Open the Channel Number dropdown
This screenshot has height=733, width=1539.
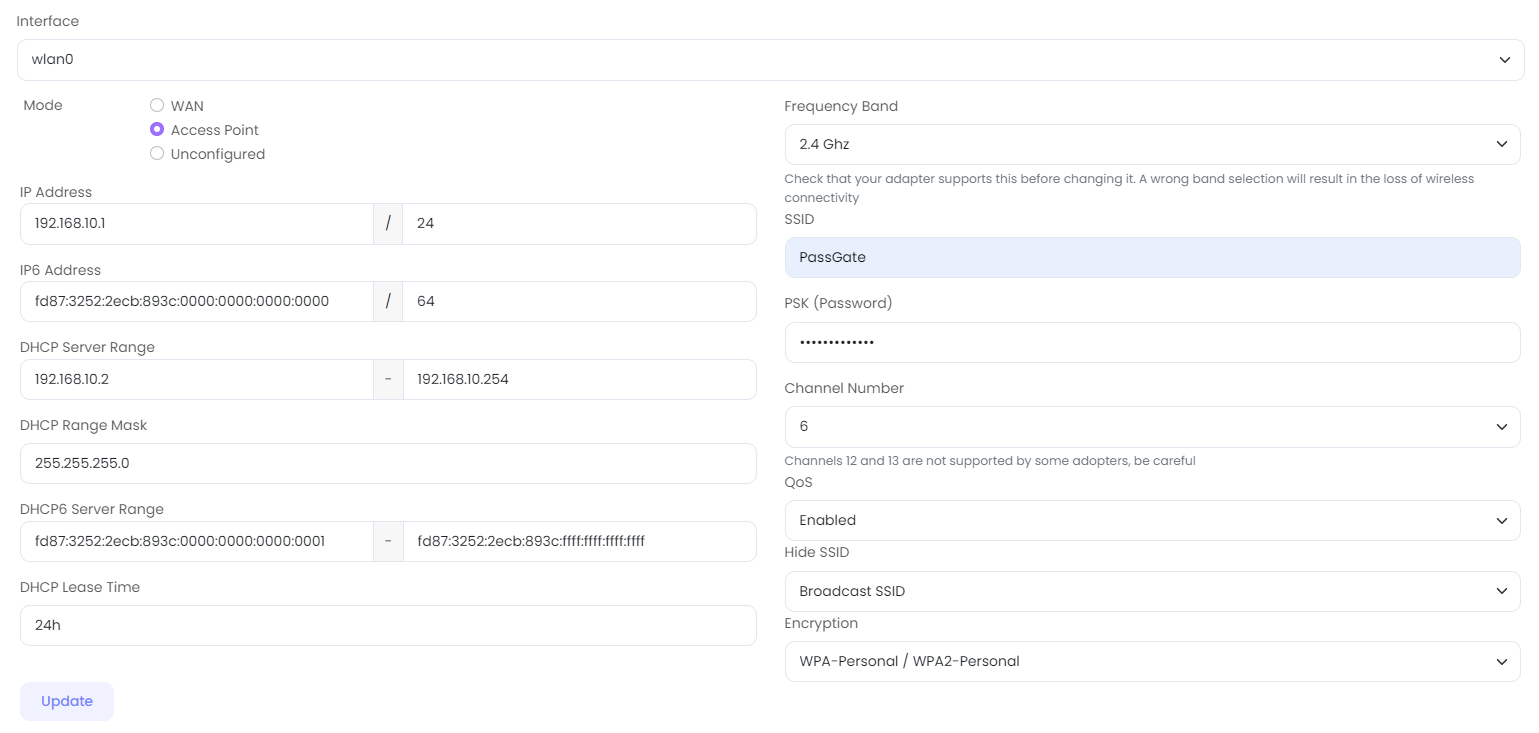[1152, 427]
